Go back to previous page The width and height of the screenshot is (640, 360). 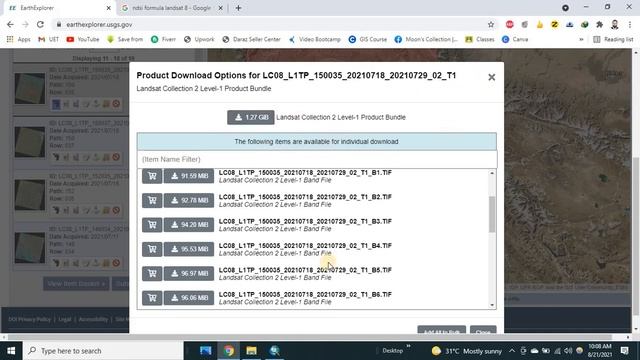coord(10,24)
